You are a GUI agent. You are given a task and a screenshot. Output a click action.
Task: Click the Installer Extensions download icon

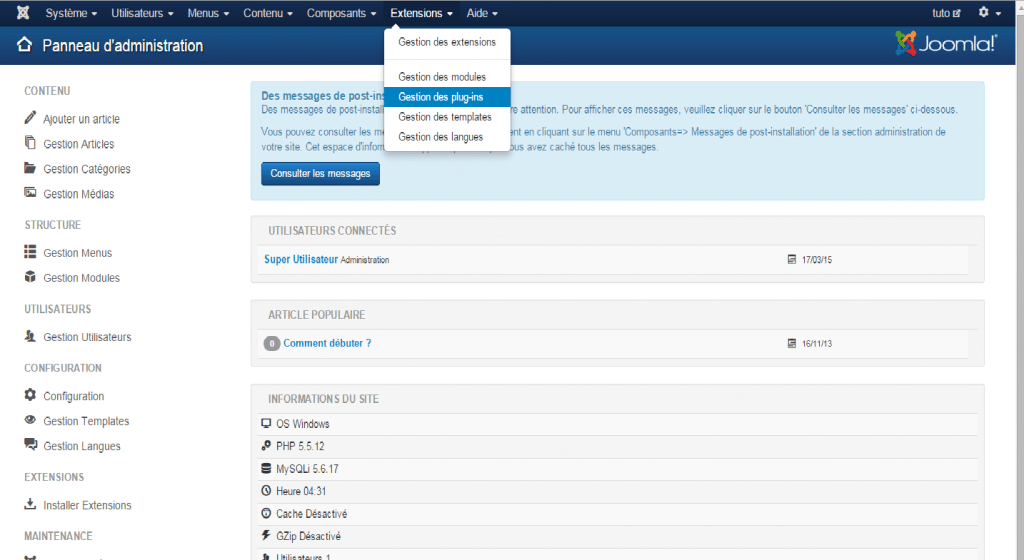click(x=30, y=505)
